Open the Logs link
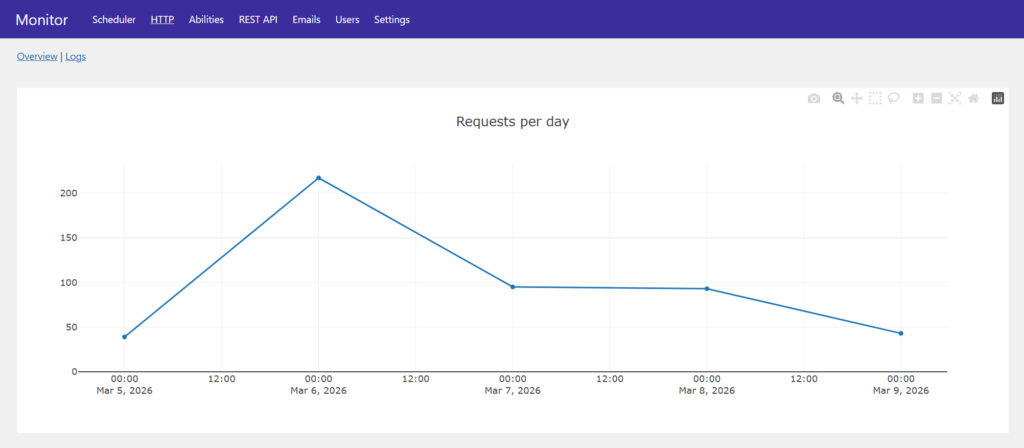1024x448 pixels. [76, 57]
